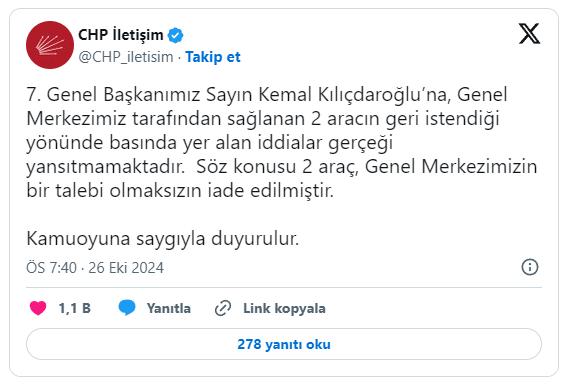564x379 pixels.
Task: Click the blue verified badge icon
Action: coord(176,35)
